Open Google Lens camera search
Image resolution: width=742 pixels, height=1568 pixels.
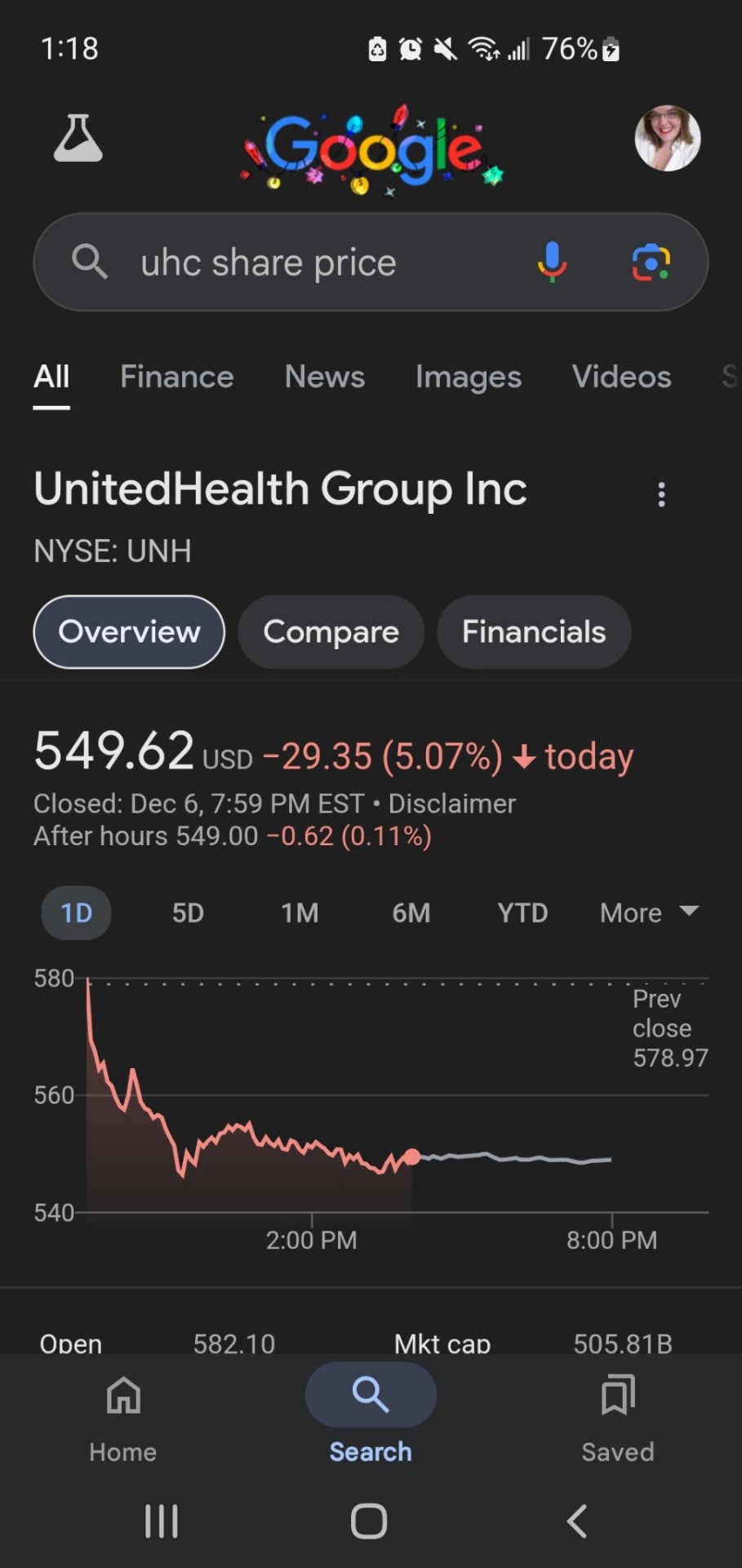tap(651, 262)
